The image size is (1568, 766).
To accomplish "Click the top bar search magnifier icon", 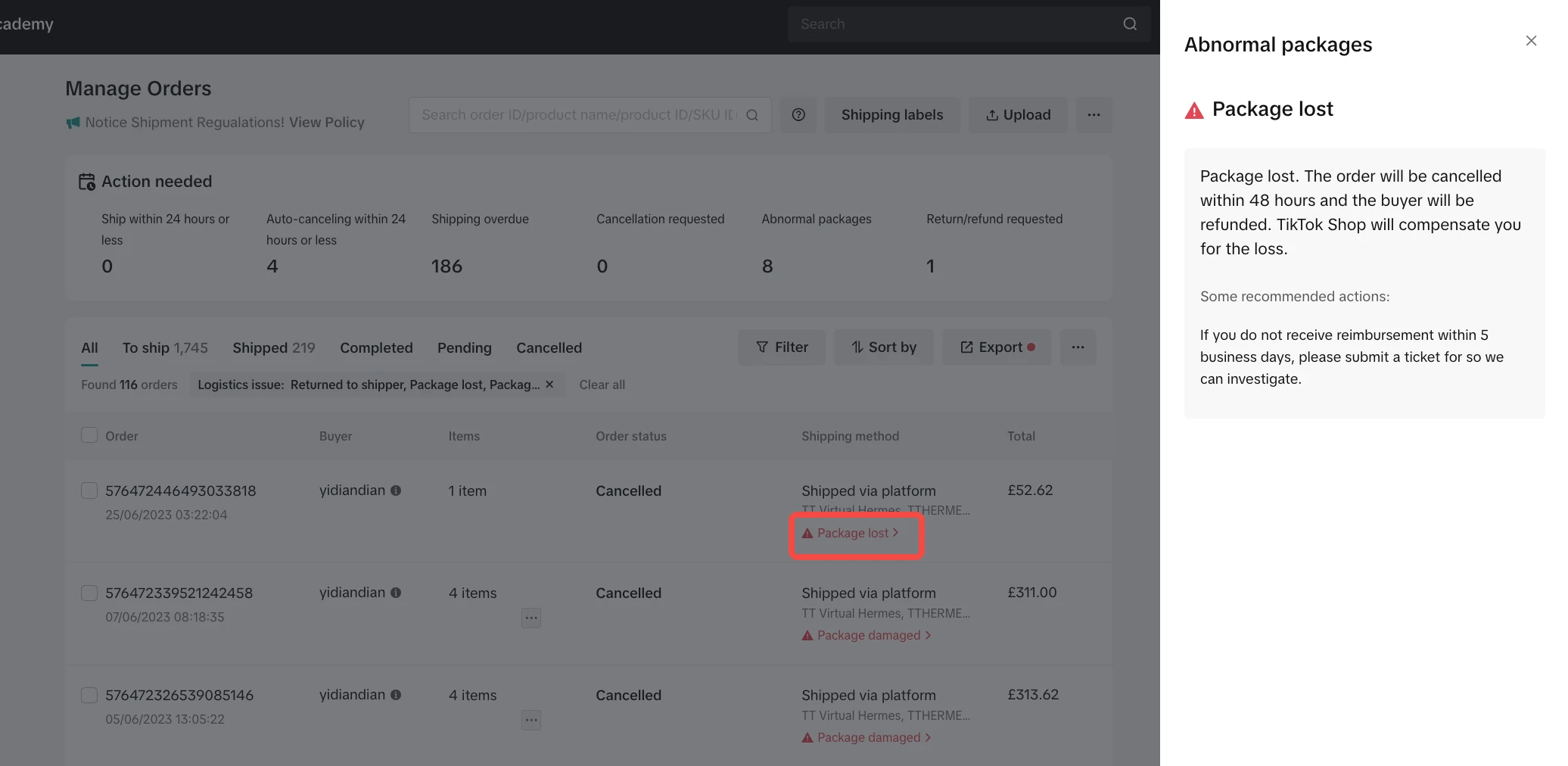I will coord(1129,24).
